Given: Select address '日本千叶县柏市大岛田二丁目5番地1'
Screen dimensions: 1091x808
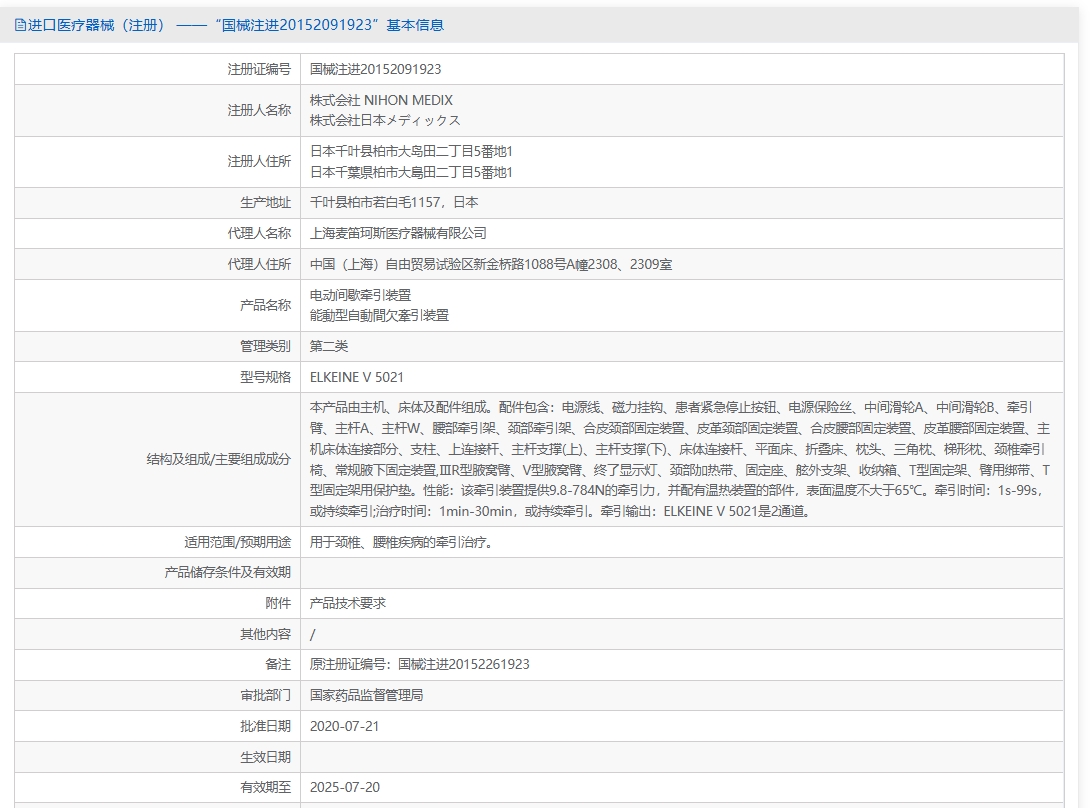Looking at the screenshot, I should coord(411,151).
